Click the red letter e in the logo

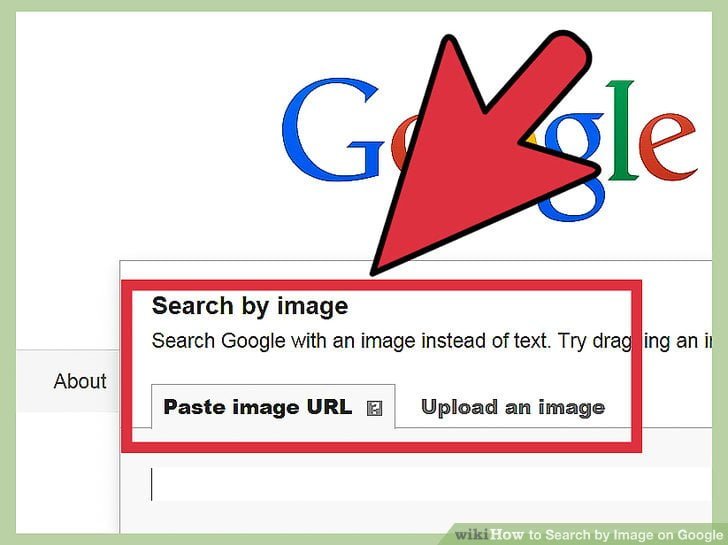click(x=668, y=146)
